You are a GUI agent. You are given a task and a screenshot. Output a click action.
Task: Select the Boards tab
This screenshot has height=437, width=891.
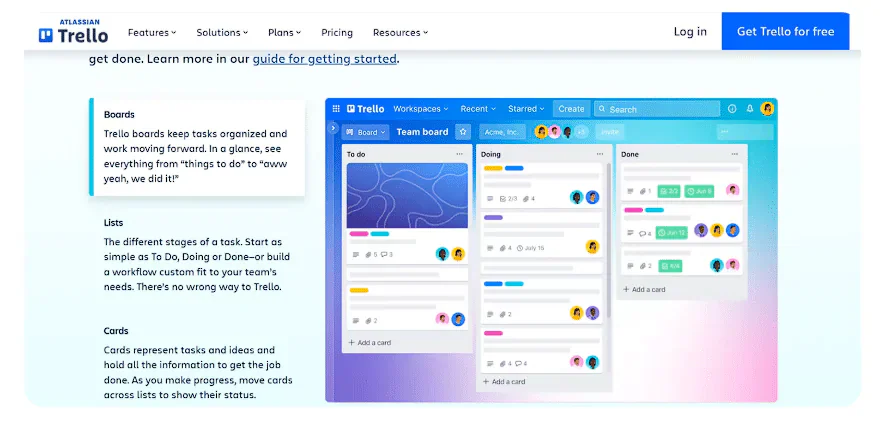199,147
